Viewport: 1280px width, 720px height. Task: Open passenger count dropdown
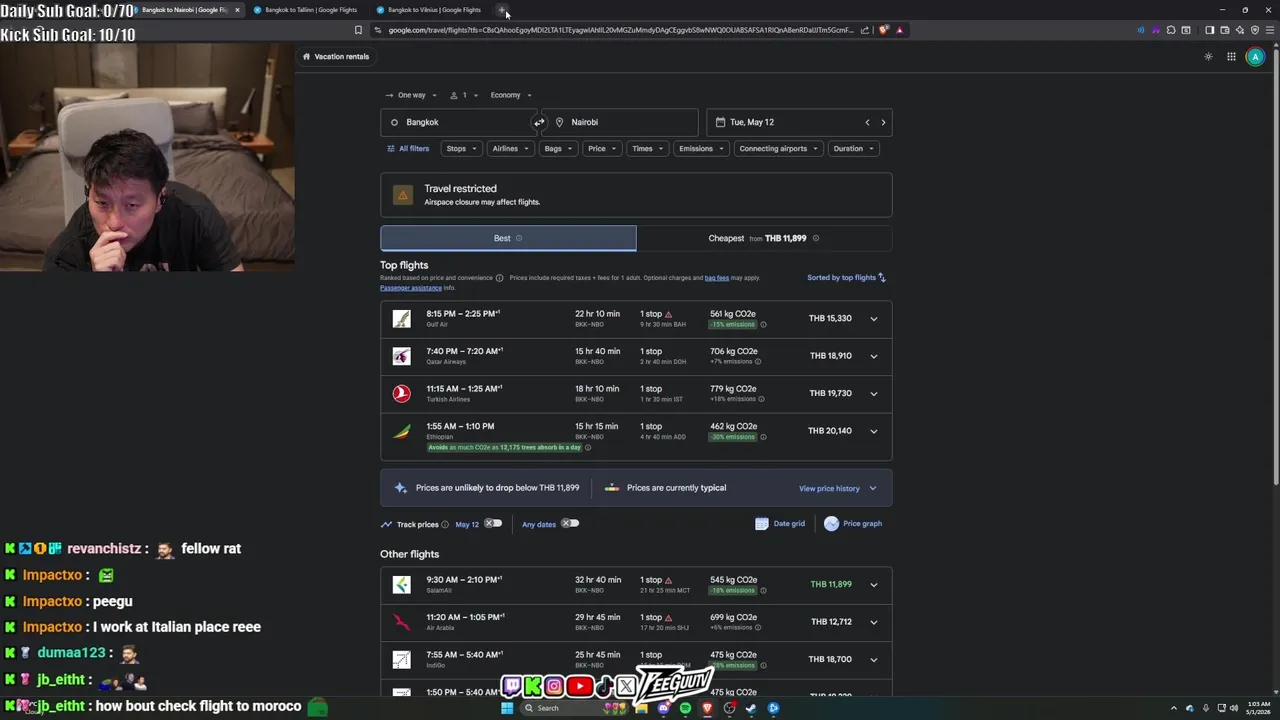pos(464,95)
